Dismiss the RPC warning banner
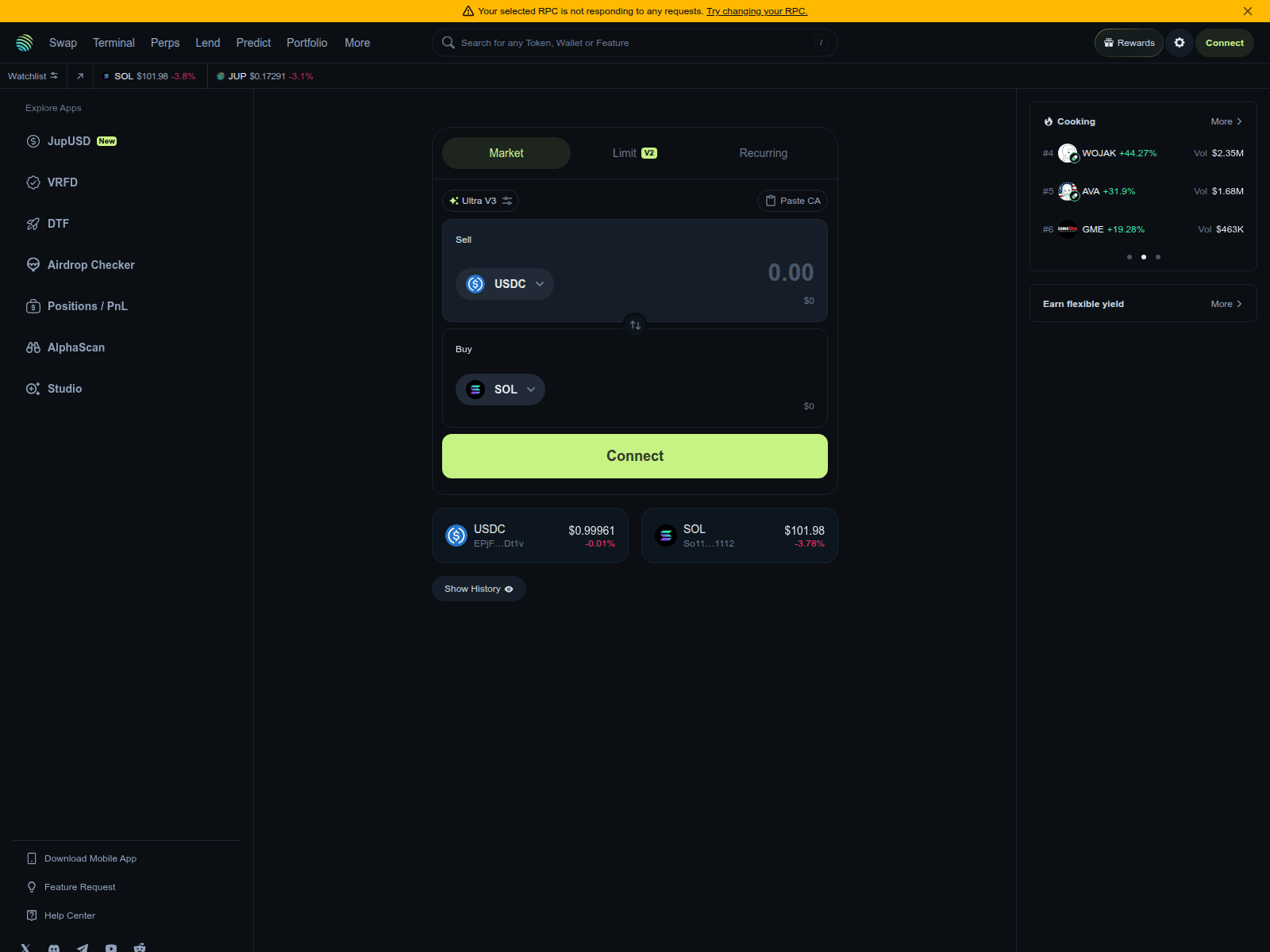The width and height of the screenshot is (1270, 952). pos(1248,11)
